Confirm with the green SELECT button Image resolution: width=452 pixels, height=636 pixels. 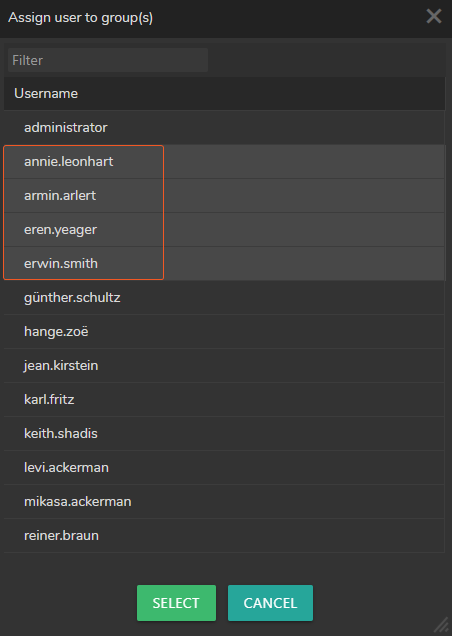point(176,603)
